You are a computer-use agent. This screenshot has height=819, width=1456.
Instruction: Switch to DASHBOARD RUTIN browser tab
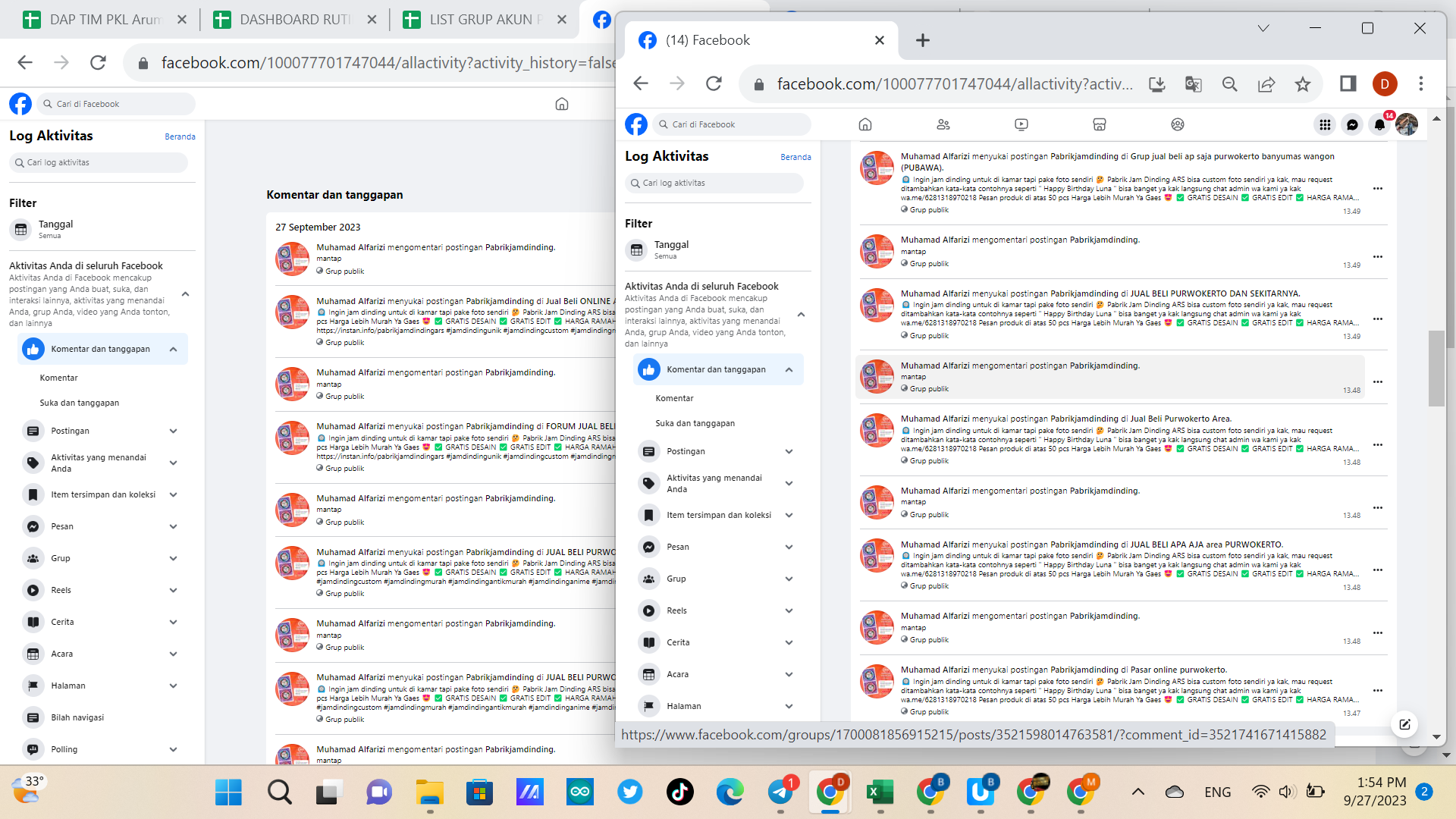(294, 20)
